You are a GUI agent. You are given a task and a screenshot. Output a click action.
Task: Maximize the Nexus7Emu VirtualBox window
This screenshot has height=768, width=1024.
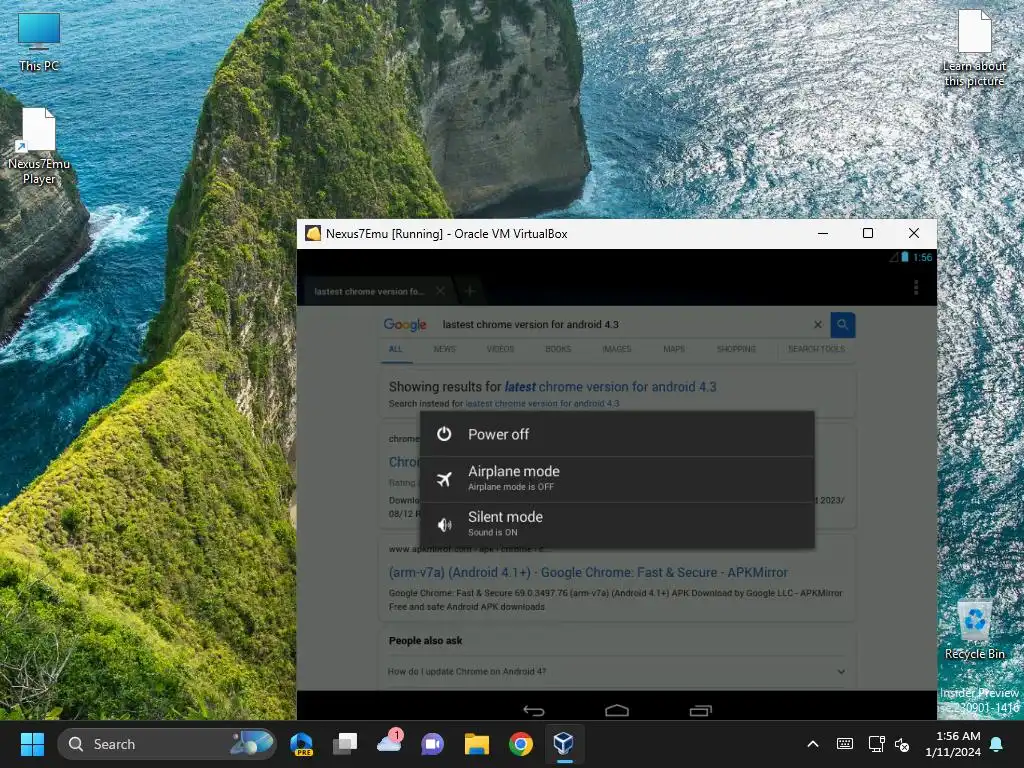point(868,233)
